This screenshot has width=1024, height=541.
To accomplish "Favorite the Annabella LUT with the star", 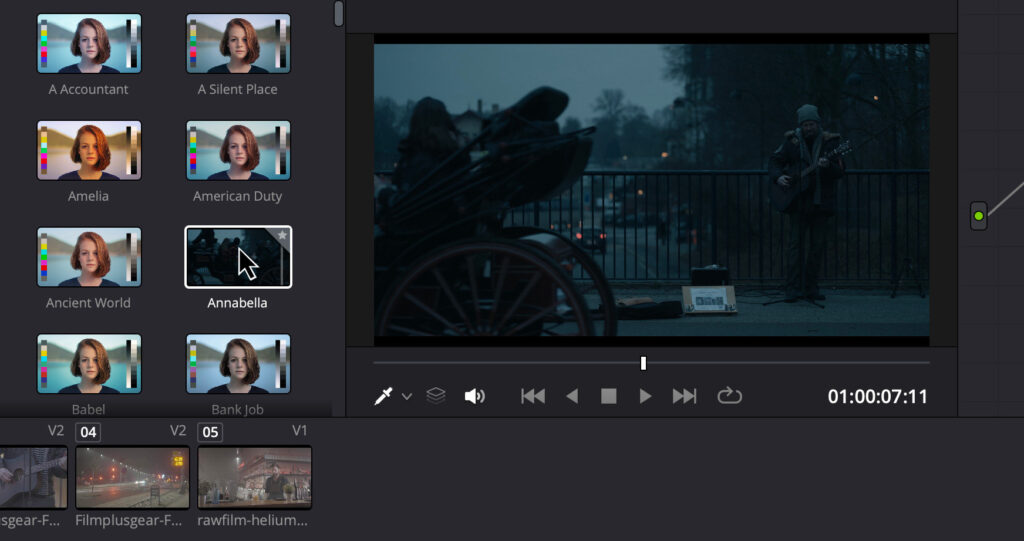I will click(282, 236).
